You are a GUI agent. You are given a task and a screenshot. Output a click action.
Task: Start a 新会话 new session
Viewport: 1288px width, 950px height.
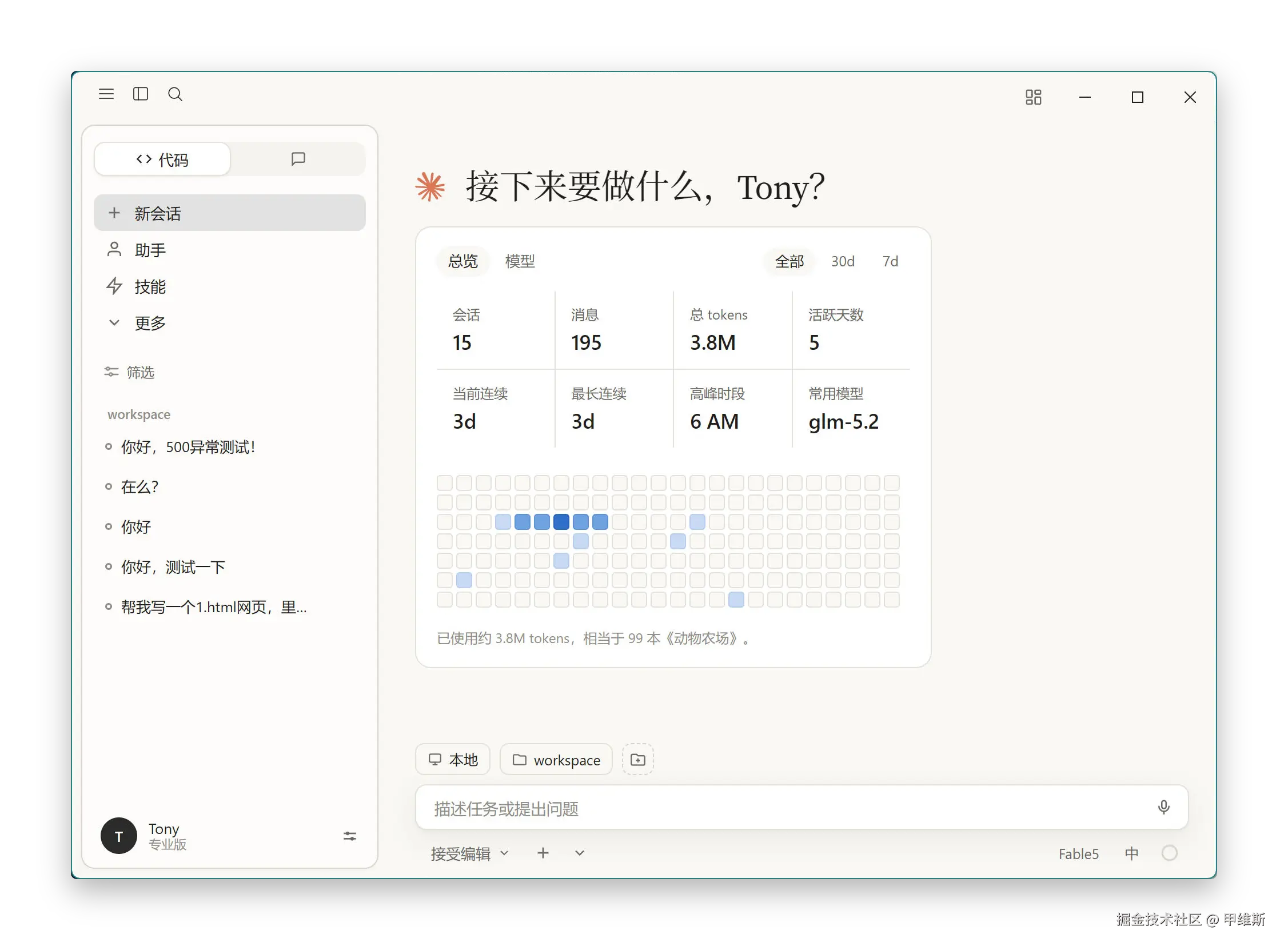(x=229, y=213)
